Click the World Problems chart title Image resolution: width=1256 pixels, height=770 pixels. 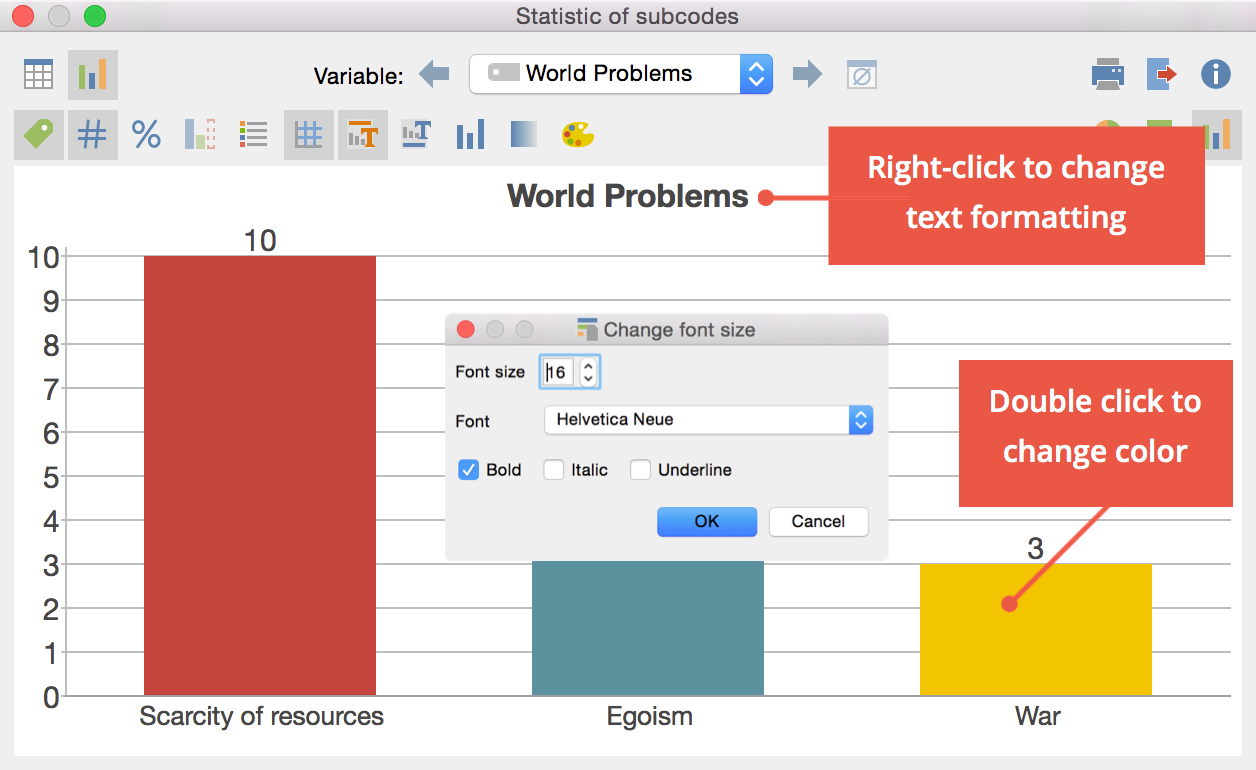coord(628,196)
